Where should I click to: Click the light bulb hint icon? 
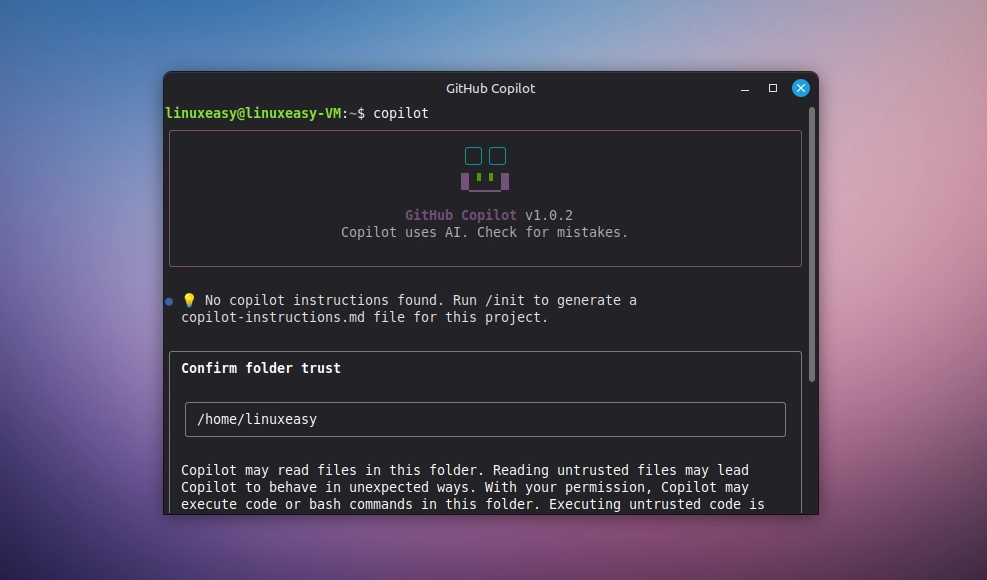click(188, 300)
